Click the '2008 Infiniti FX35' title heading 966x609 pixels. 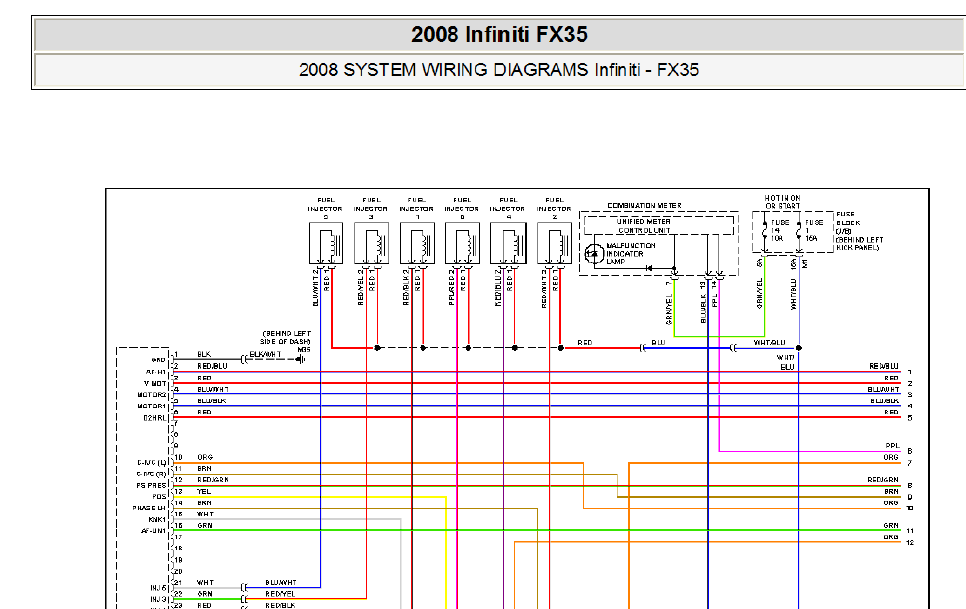pos(500,34)
